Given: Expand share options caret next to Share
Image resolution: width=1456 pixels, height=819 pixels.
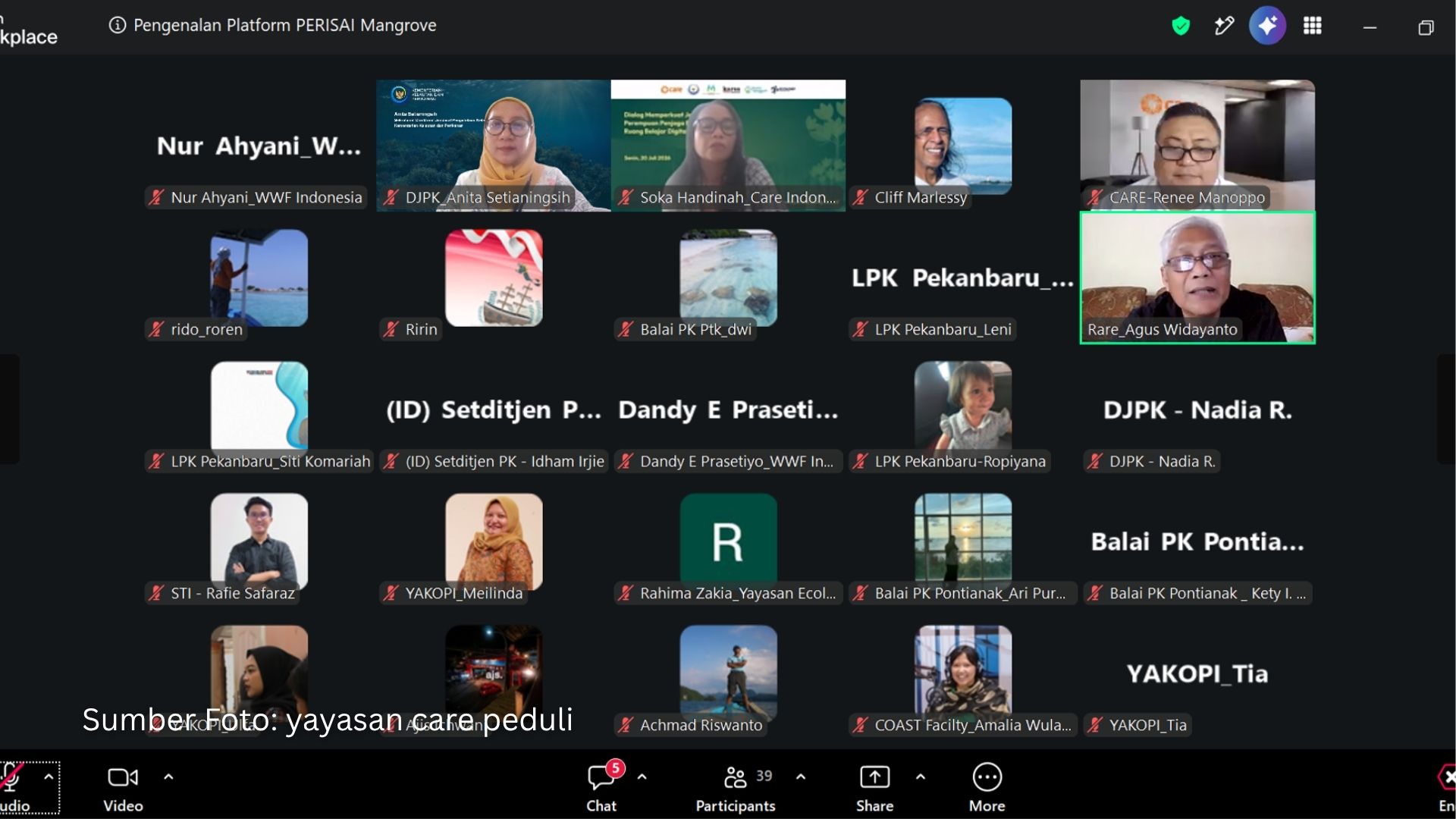Looking at the screenshot, I should 921,777.
